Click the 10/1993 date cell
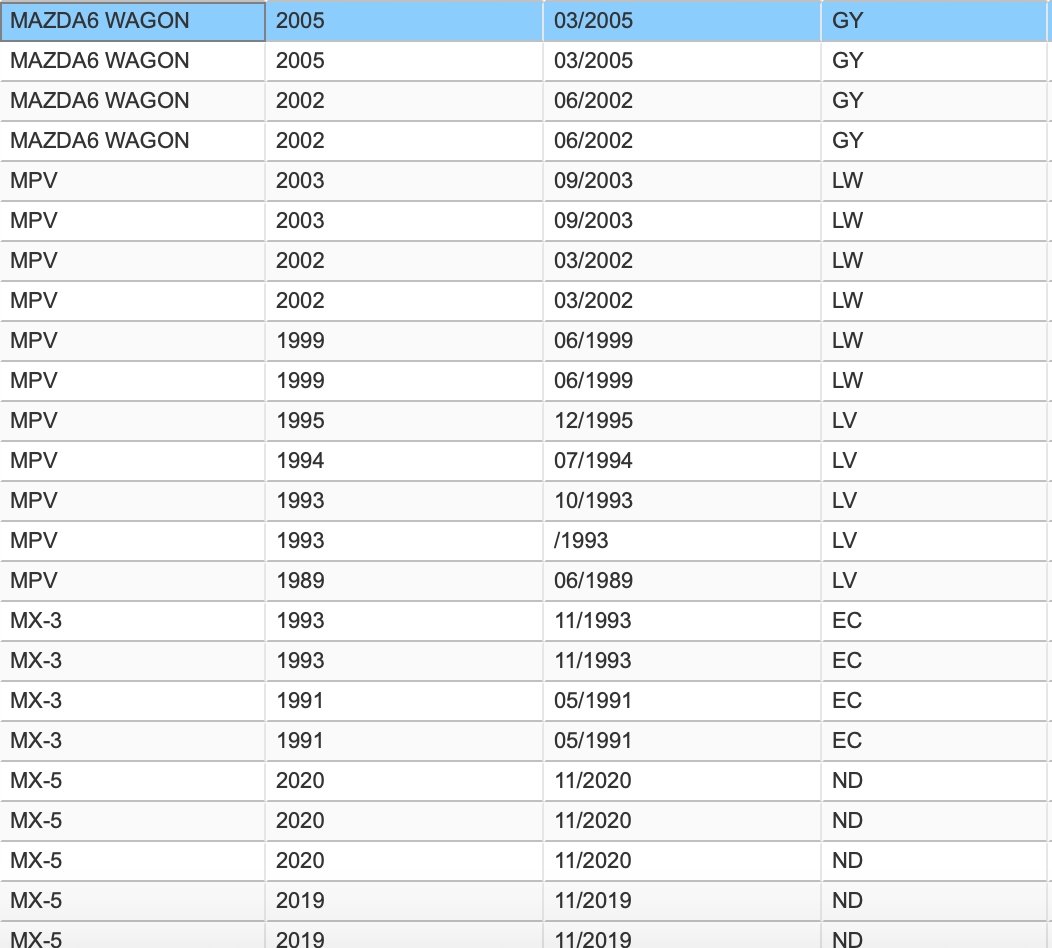The width and height of the screenshot is (1052, 948). pyautogui.click(x=682, y=501)
